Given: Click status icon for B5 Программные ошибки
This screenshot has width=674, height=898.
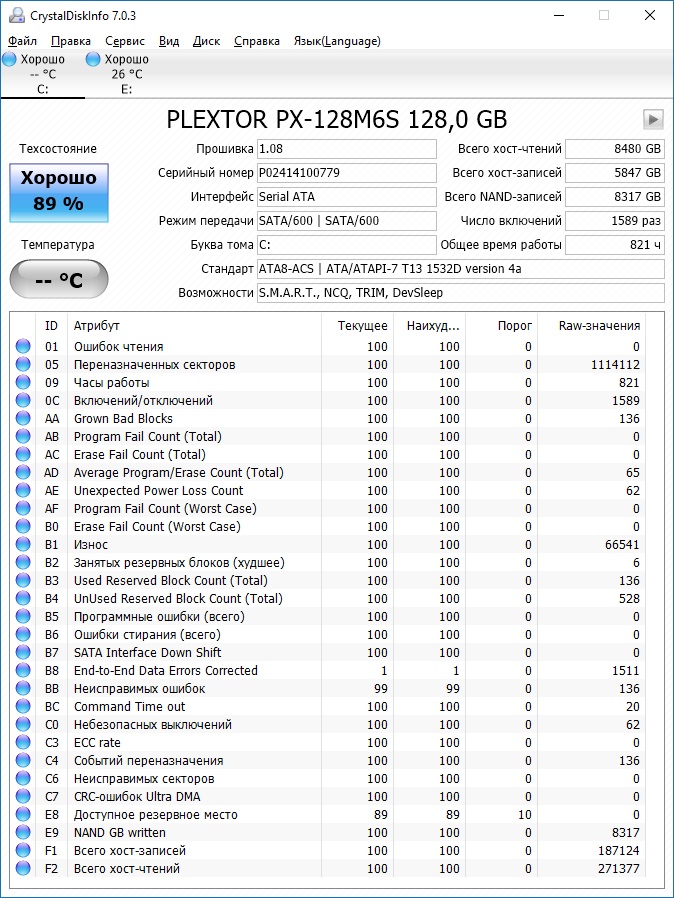Looking at the screenshot, I should coord(23,616).
